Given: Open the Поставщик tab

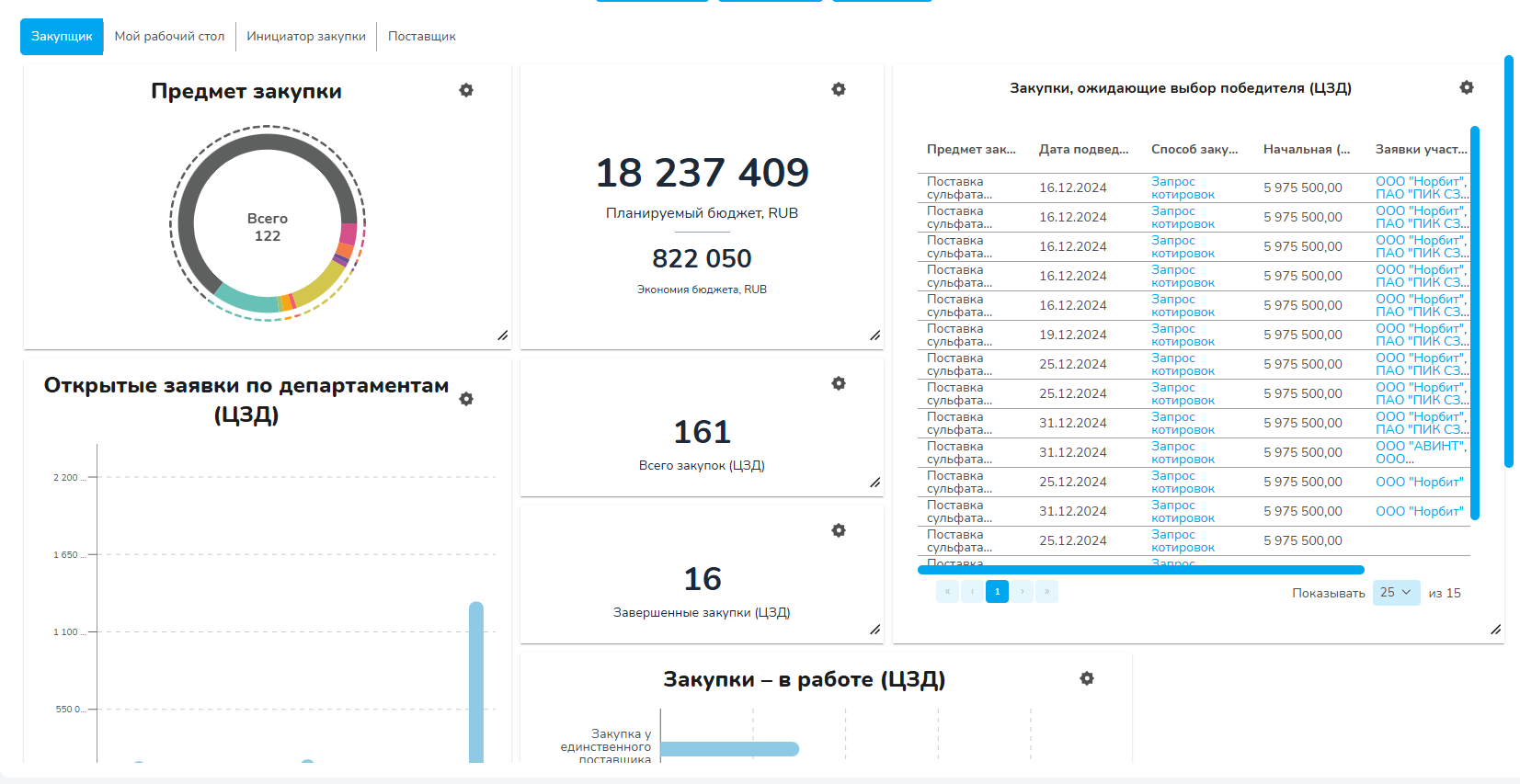Looking at the screenshot, I should click(x=422, y=37).
